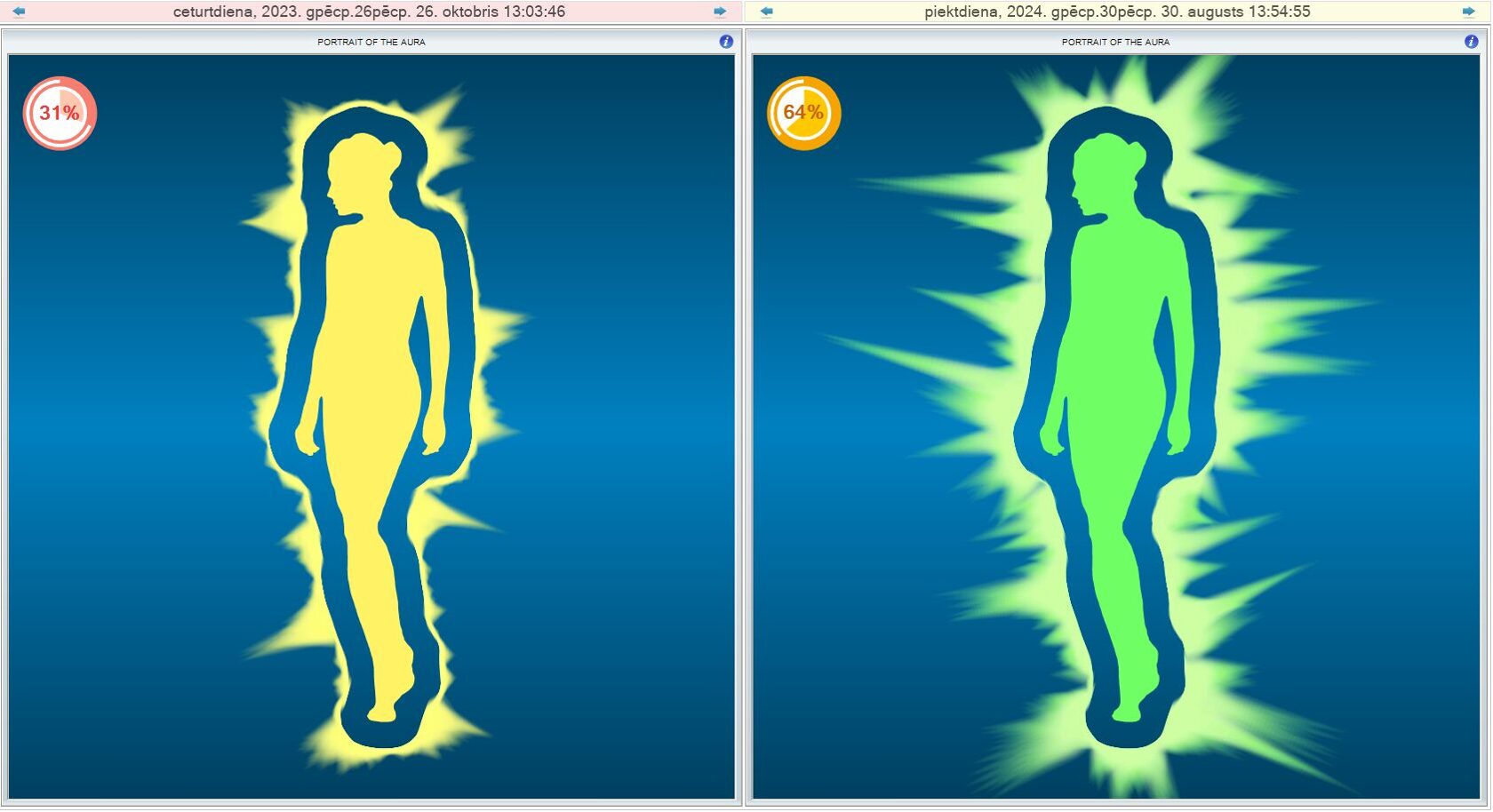Click the 31% energy indicator
The width and height of the screenshot is (1493, 812).
(60, 113)
